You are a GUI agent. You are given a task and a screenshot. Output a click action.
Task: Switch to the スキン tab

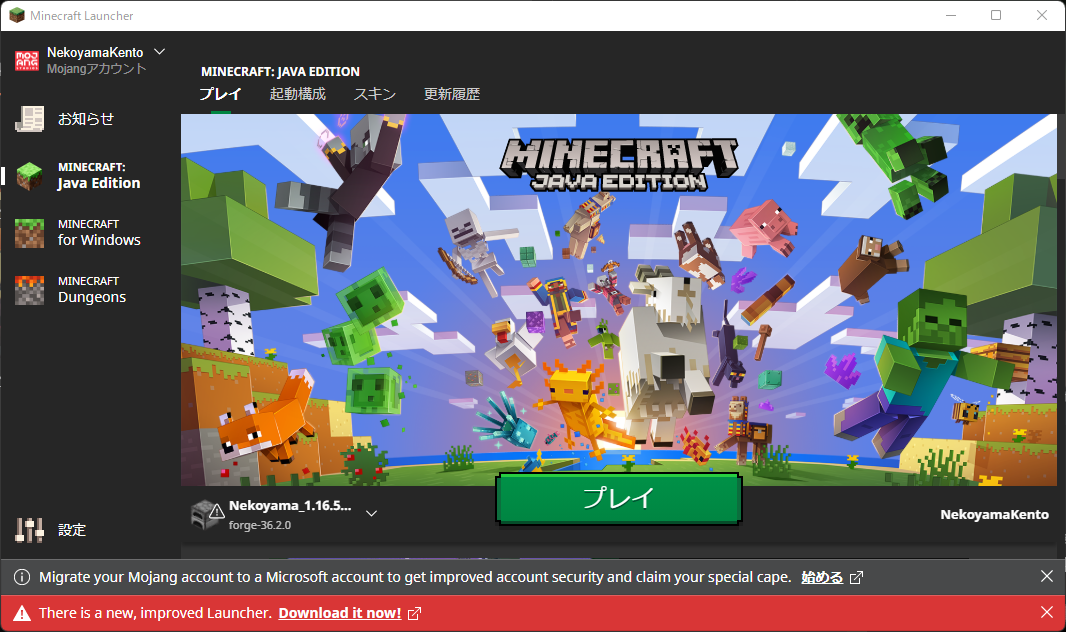click(x=375, y=94)
